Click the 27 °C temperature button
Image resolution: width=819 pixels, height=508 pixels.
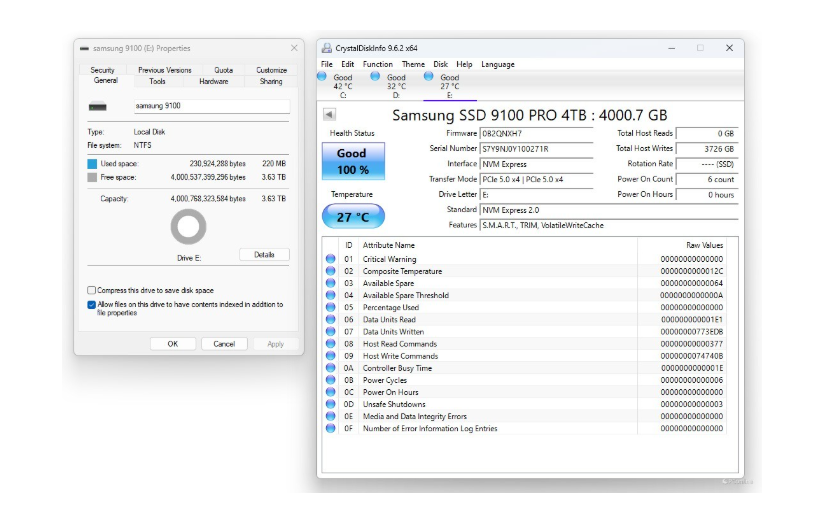click(x=353, y=217)
